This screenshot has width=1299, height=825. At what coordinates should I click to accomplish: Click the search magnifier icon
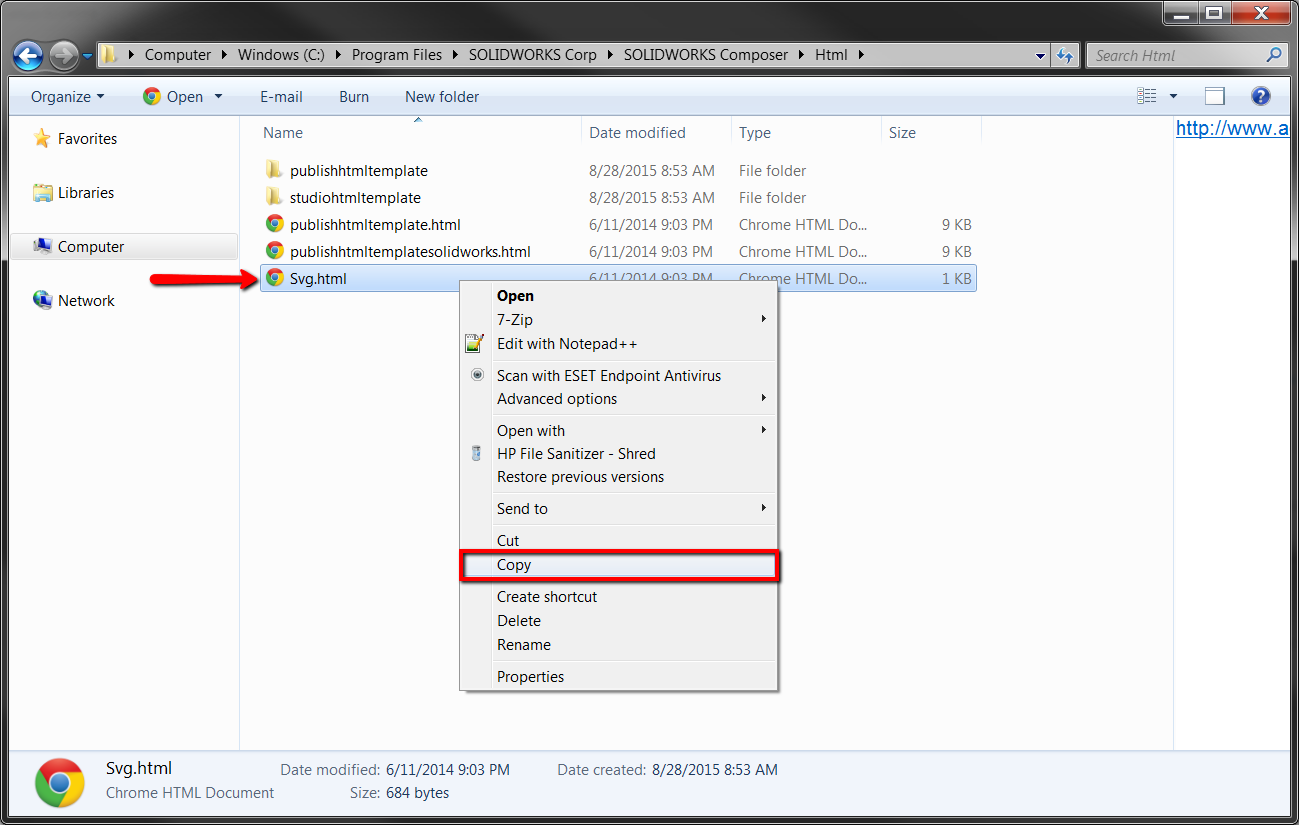1273,56
